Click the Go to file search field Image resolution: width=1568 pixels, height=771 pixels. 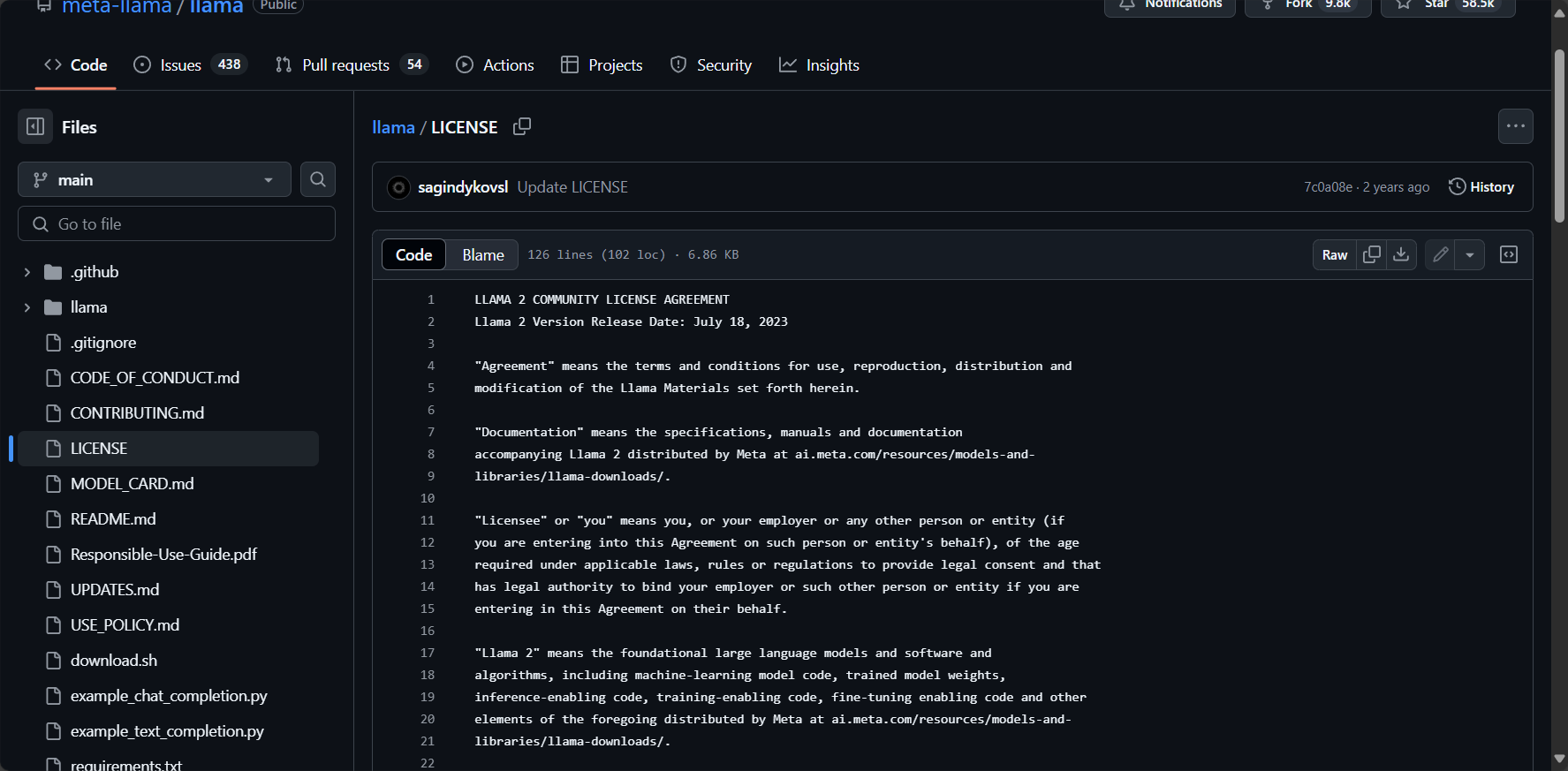177,223
